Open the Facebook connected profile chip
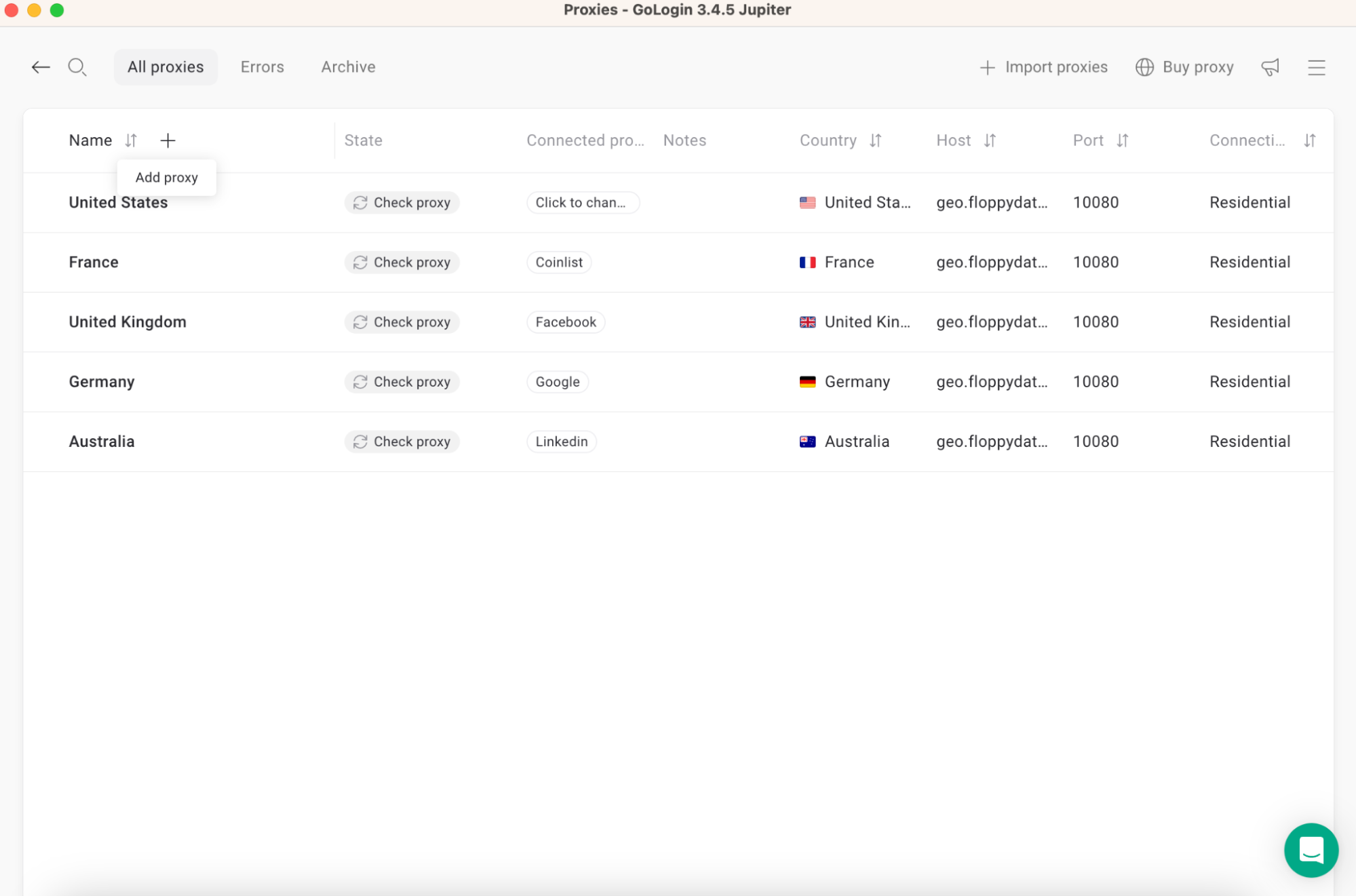This screenshot has height=896, width=1356. click(566, 322)
